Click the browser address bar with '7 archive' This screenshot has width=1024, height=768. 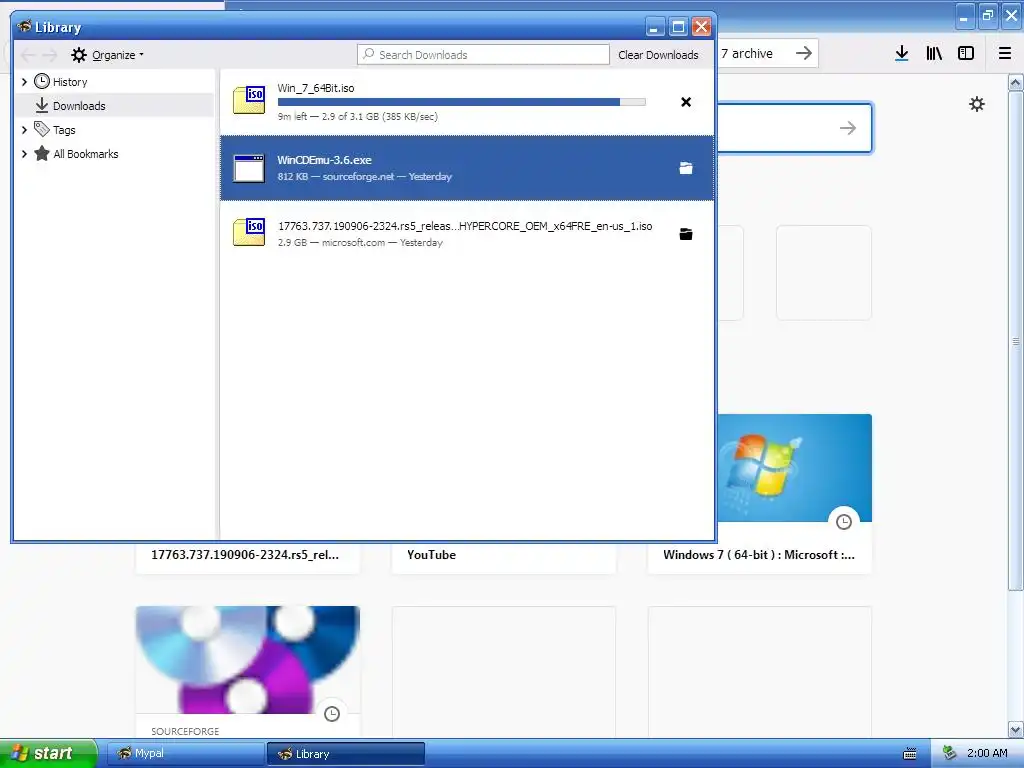pos(756,54)
